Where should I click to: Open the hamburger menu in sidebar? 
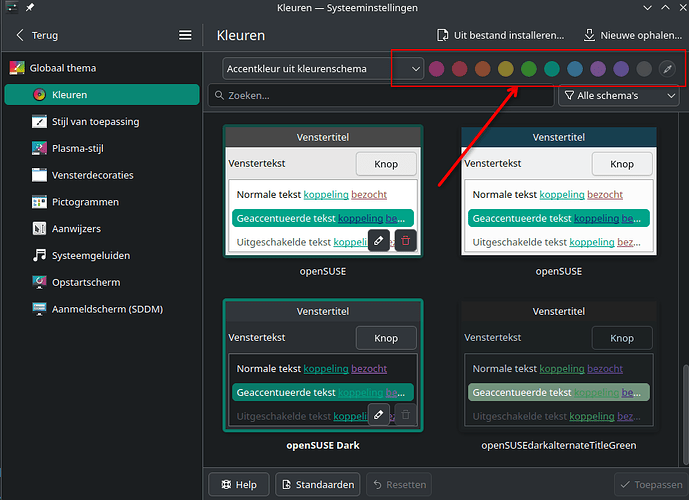tap(185, 35)
